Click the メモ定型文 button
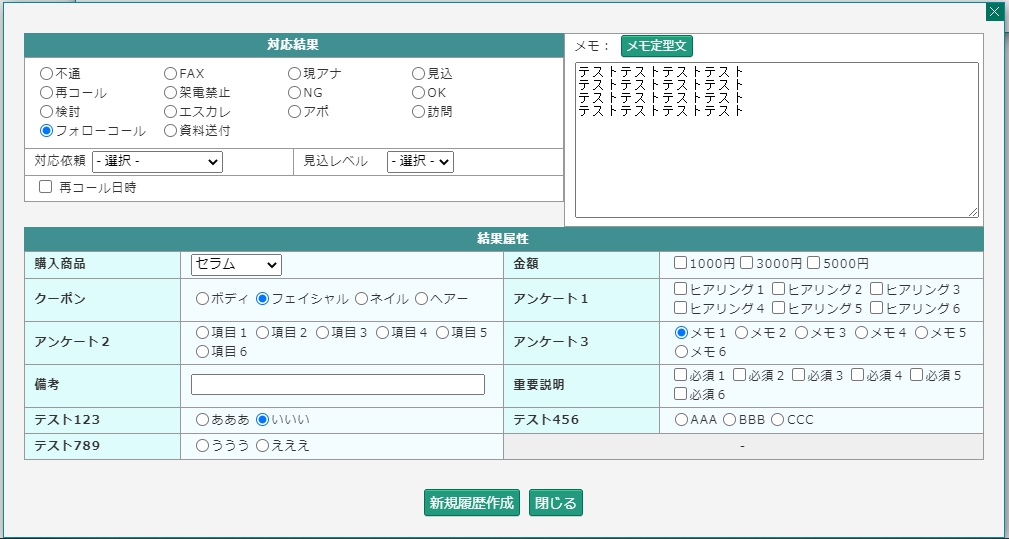1009x539 pixels. [656, 46]
